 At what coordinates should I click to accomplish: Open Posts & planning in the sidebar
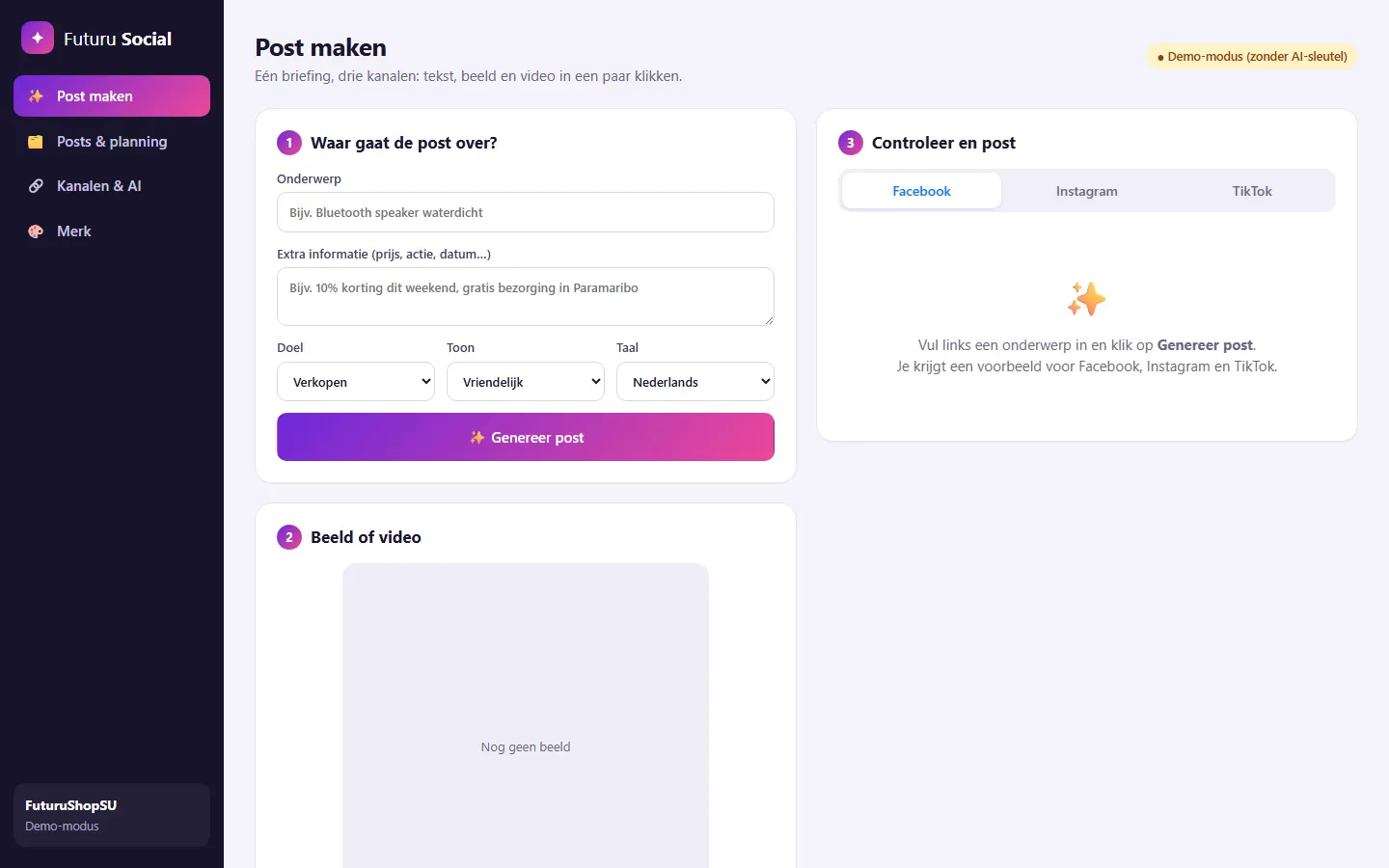[112, 142]
